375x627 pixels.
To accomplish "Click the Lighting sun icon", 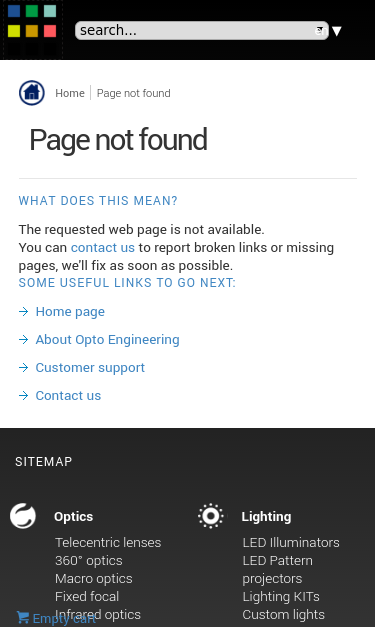I will tap(211, 516).
